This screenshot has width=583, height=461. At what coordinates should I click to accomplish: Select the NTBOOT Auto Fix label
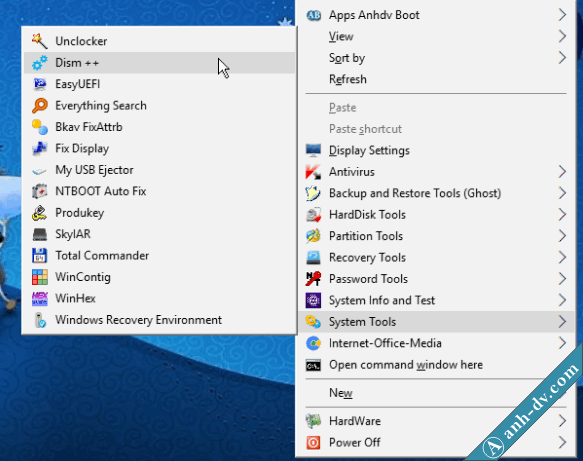click(x=100, y=191)
